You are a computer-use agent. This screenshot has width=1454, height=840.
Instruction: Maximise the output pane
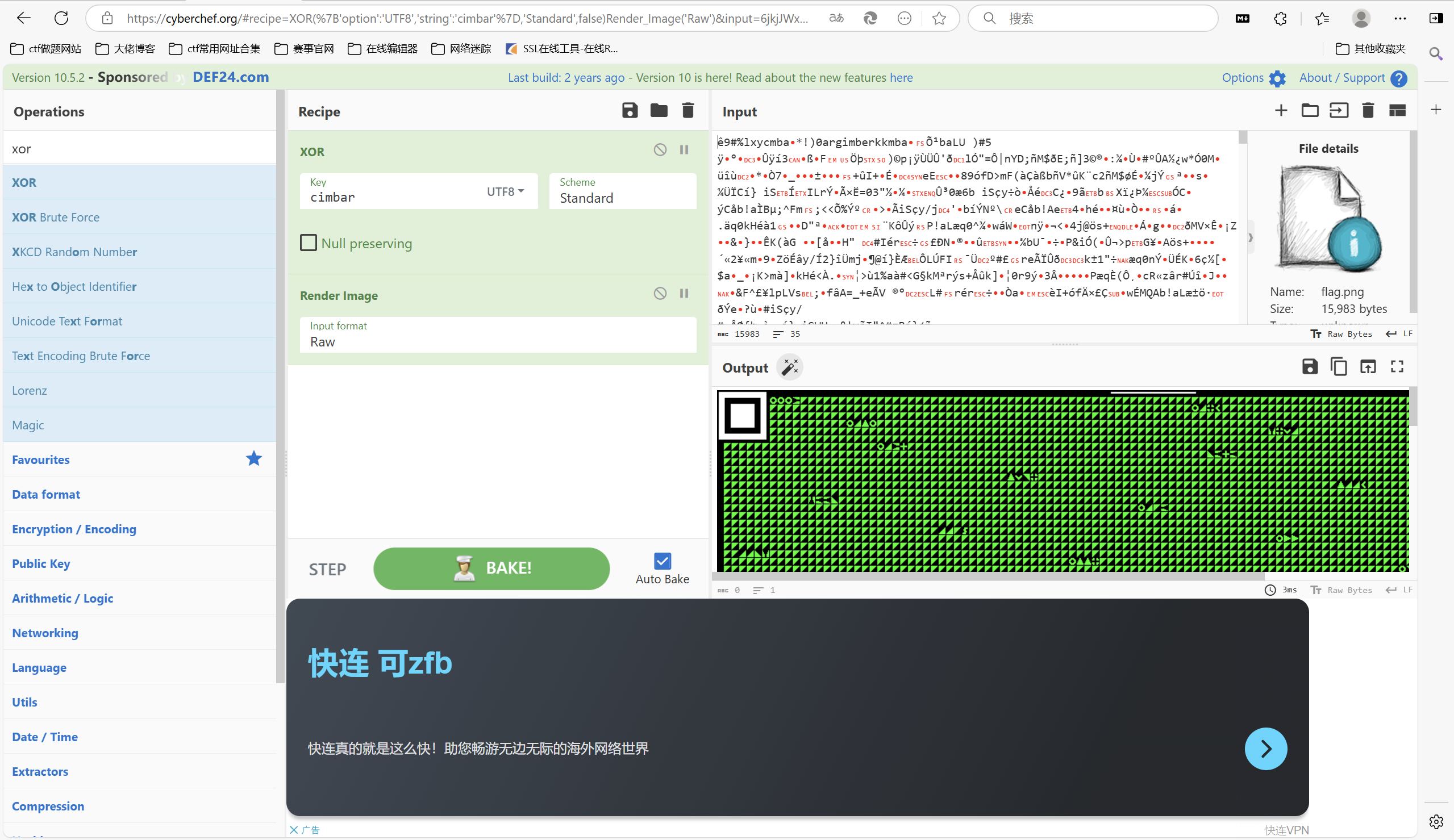(x=1397, y=366)
